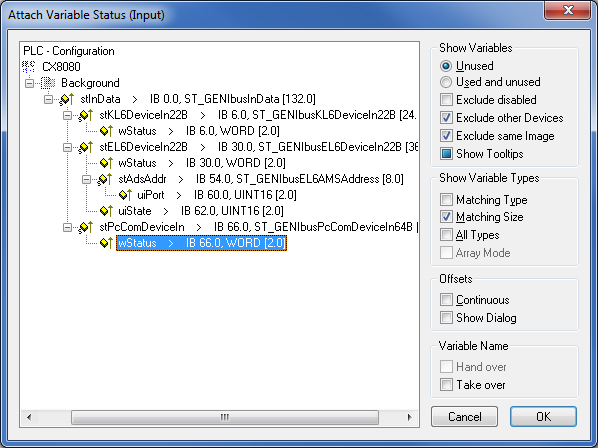This screenshot has width=598, height=448.
Task: Click the horizontal scrollbar right arrow
Action: click(410, 417)
